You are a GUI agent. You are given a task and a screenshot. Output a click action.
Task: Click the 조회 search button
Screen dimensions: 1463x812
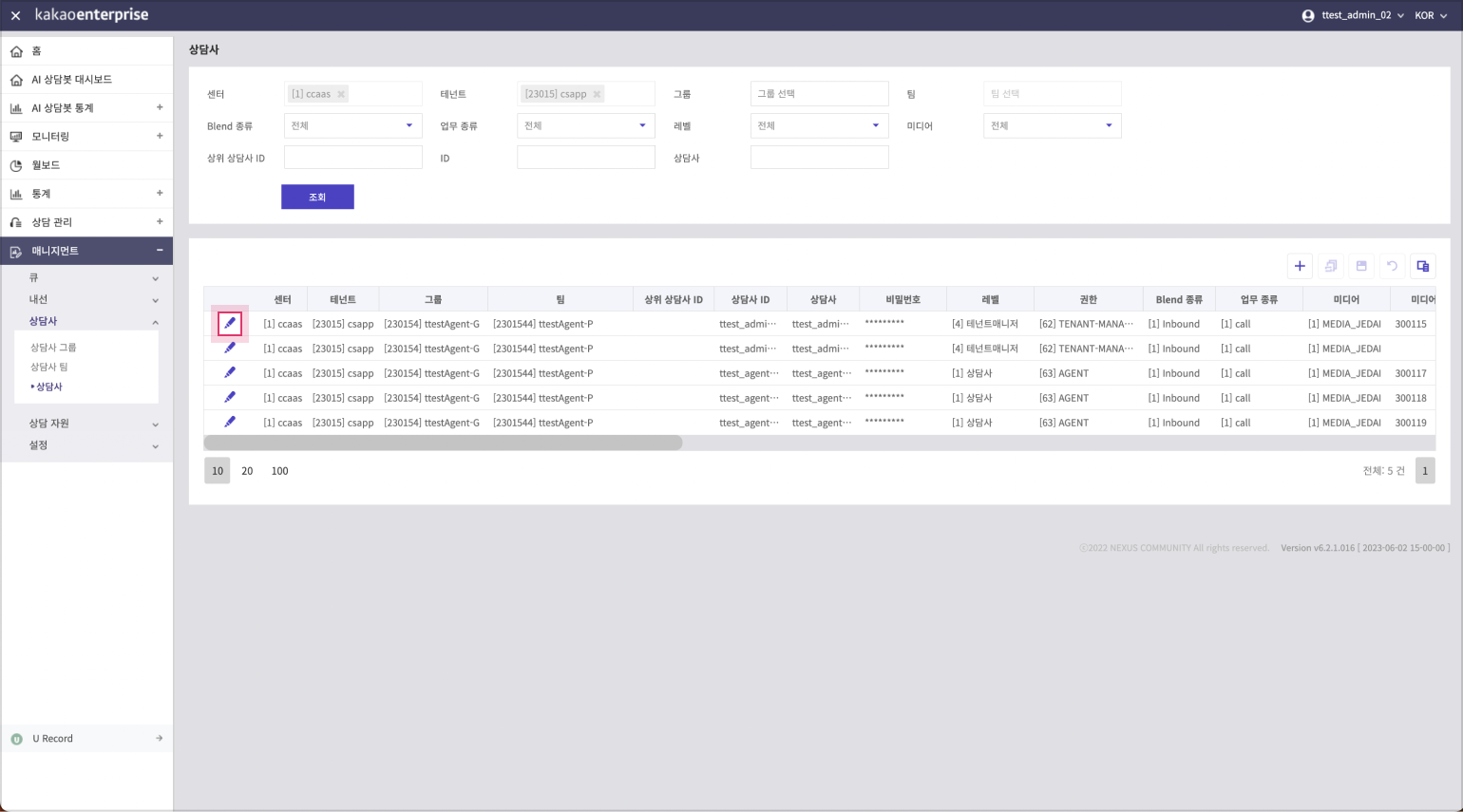pos(317,197)
